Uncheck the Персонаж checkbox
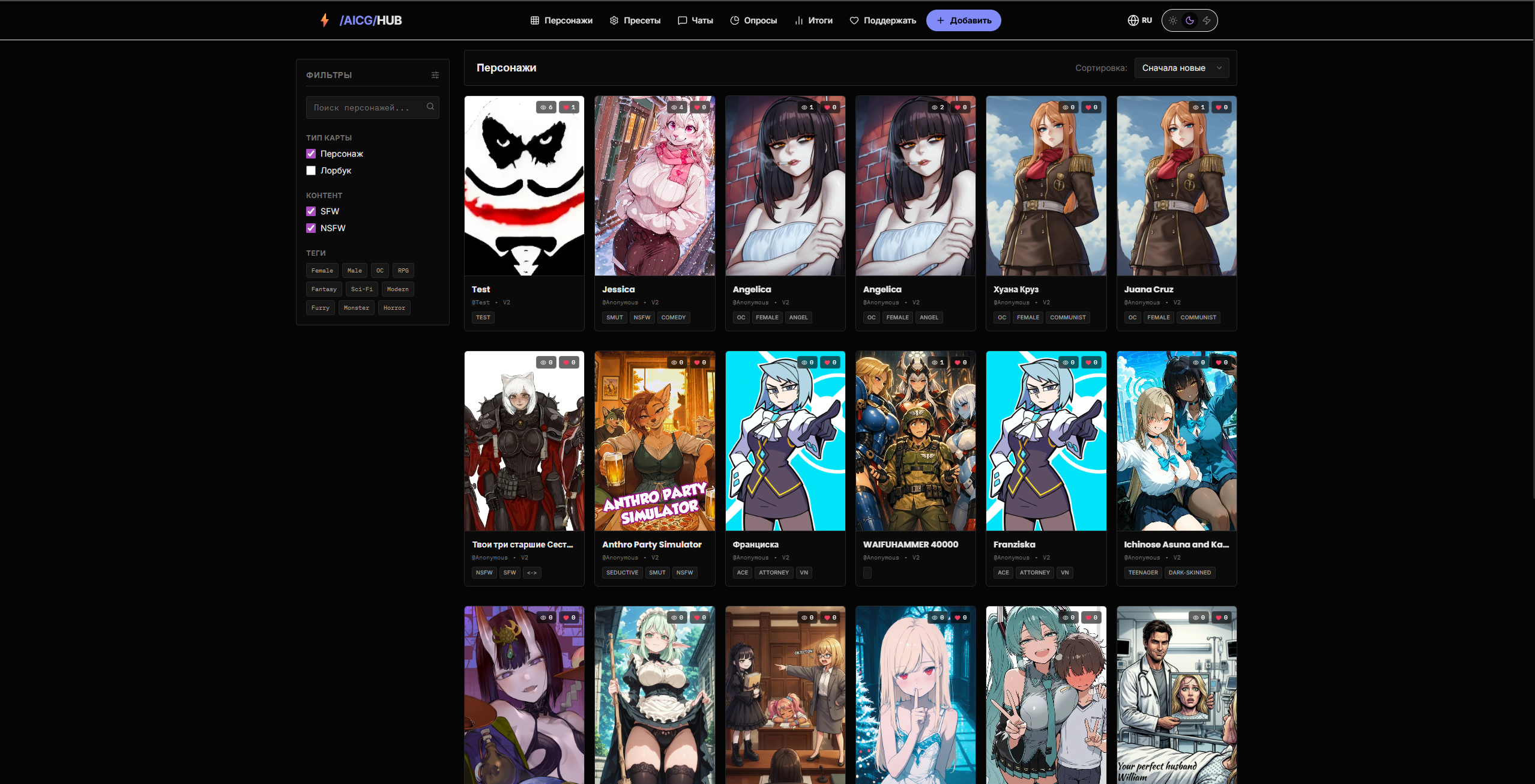 [x=311, y=154]
